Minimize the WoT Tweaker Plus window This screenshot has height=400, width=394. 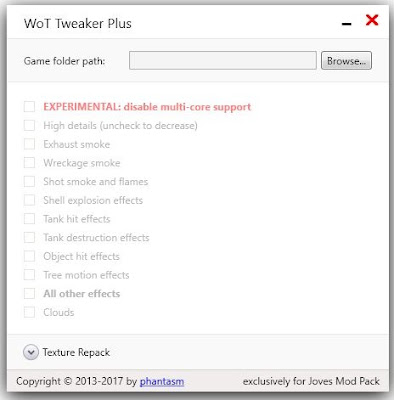347,24
